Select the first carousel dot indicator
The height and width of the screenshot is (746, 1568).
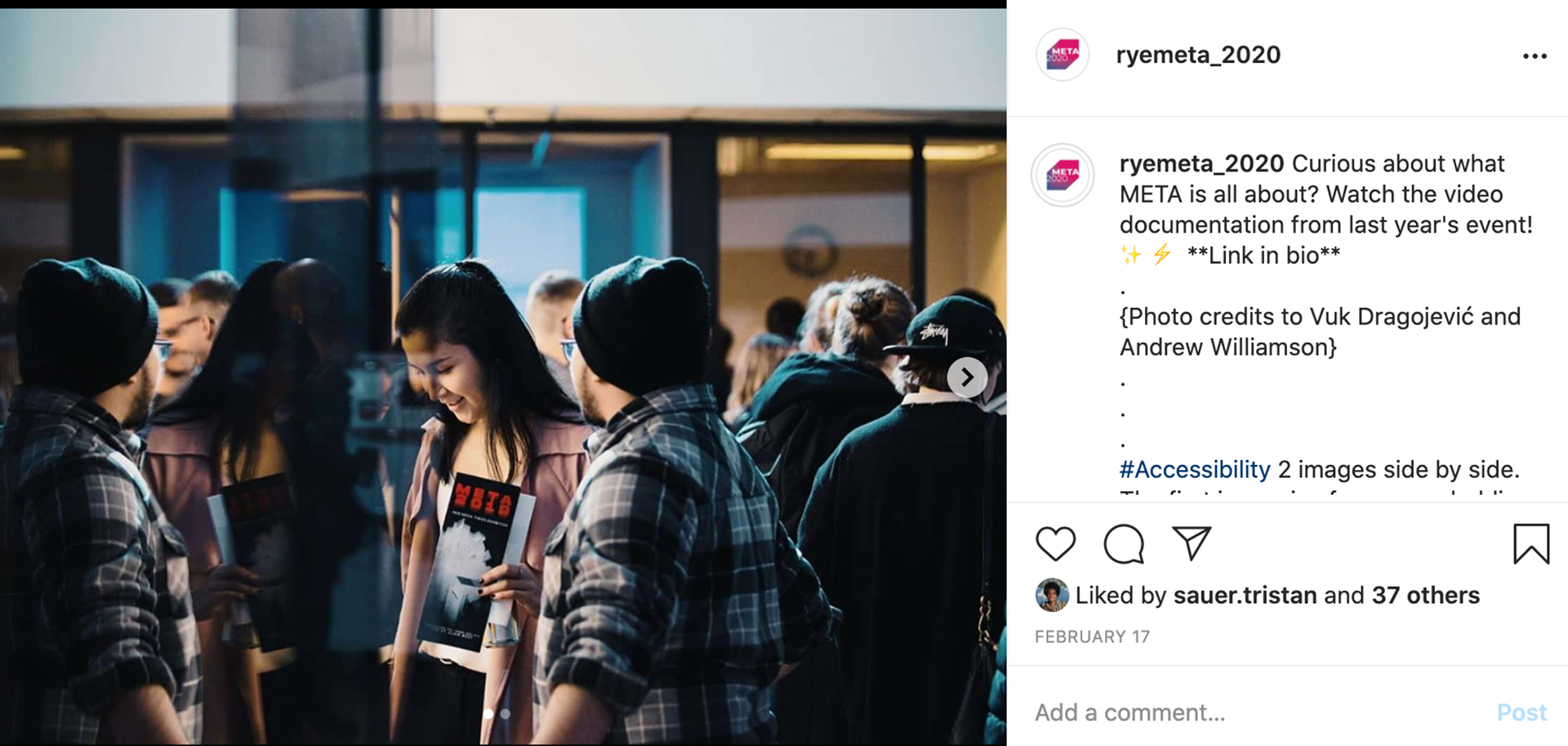pos(488,714)
